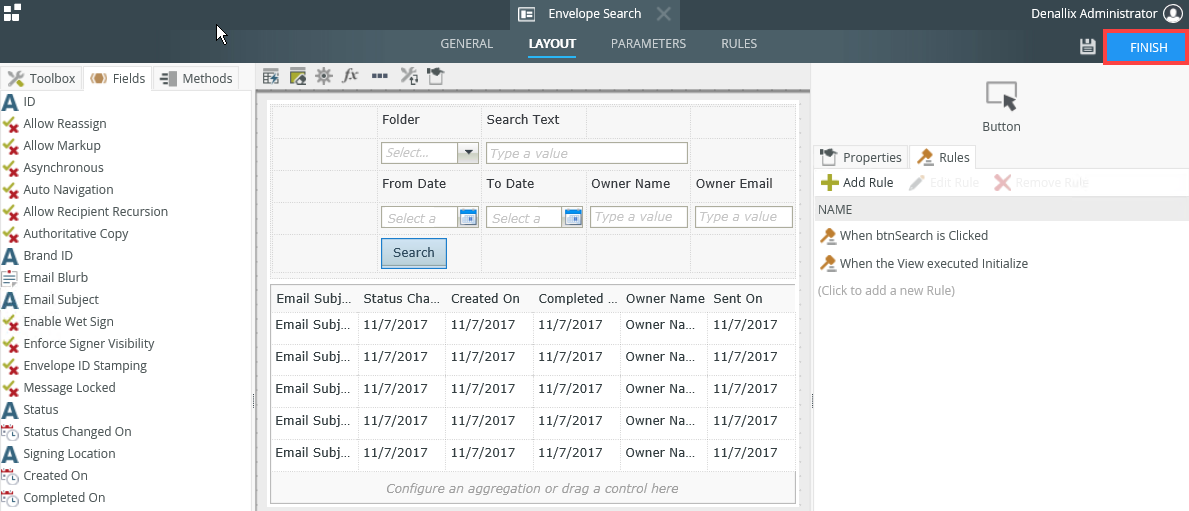Click the From Date label in the form
This screenshot has height=511, width=1189.
coord(414,183)
